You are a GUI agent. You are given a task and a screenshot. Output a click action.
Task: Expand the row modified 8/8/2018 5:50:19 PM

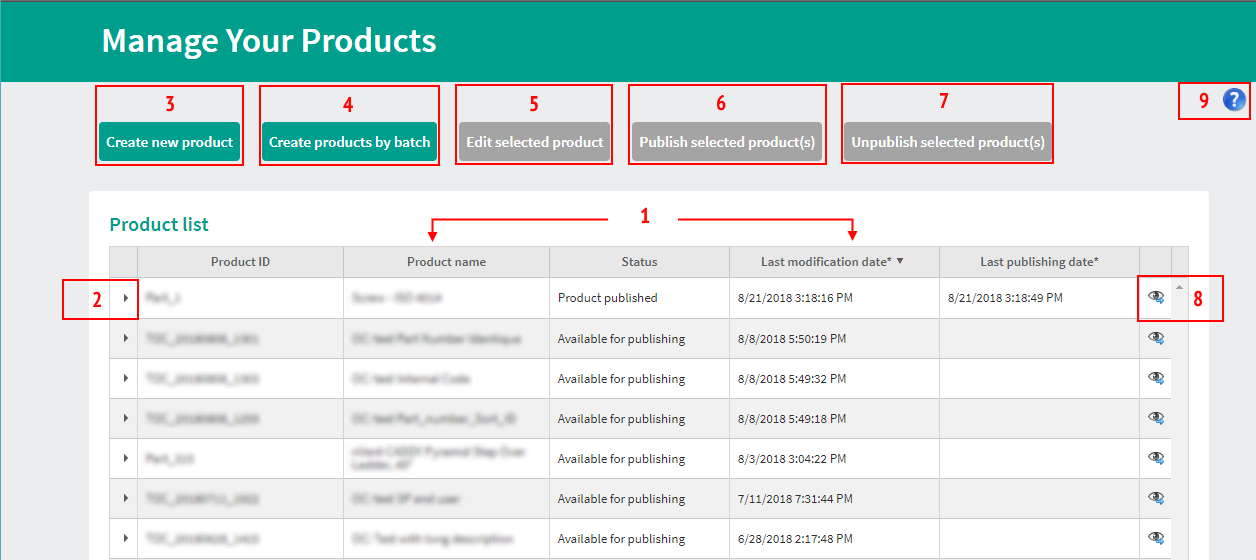[125, 339]
